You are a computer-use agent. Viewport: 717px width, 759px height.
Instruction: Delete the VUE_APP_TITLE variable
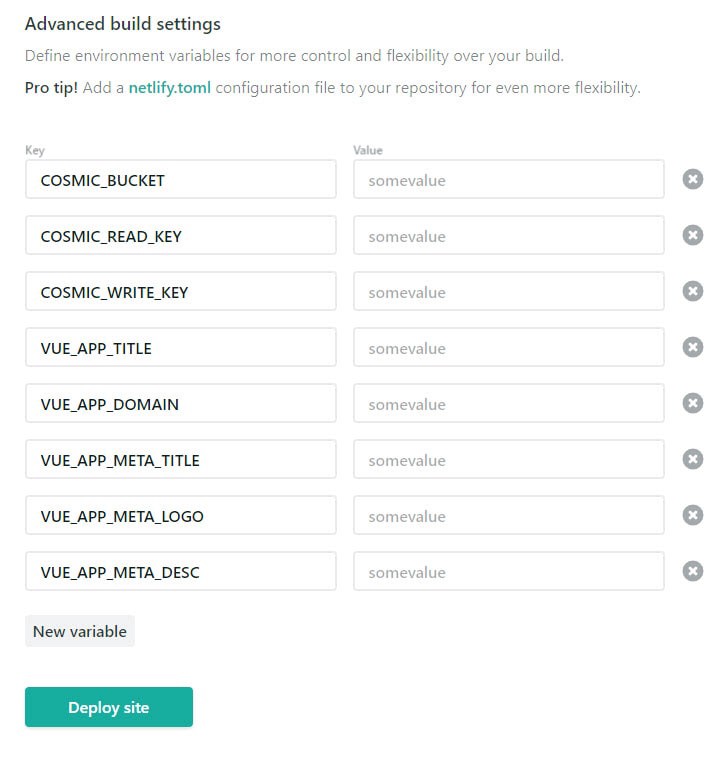[693, 347]
